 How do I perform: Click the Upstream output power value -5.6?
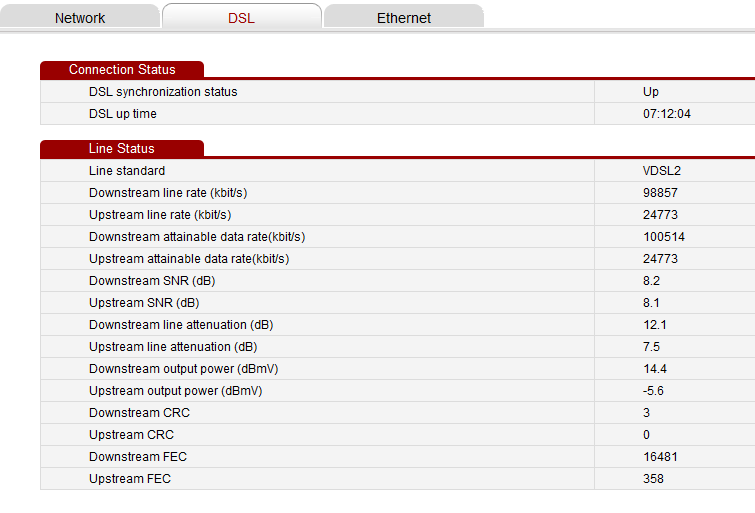tap(653, 391)
